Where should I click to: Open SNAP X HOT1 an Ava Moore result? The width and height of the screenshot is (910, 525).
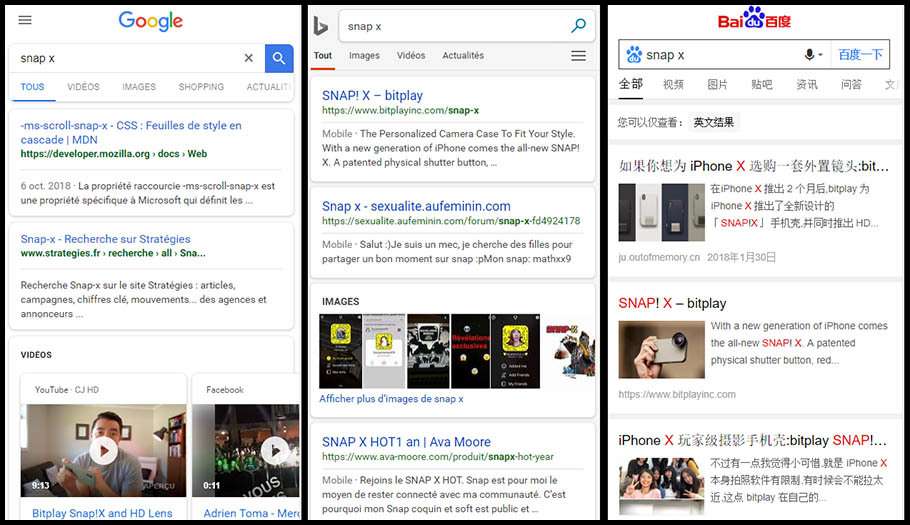point(406,442)
